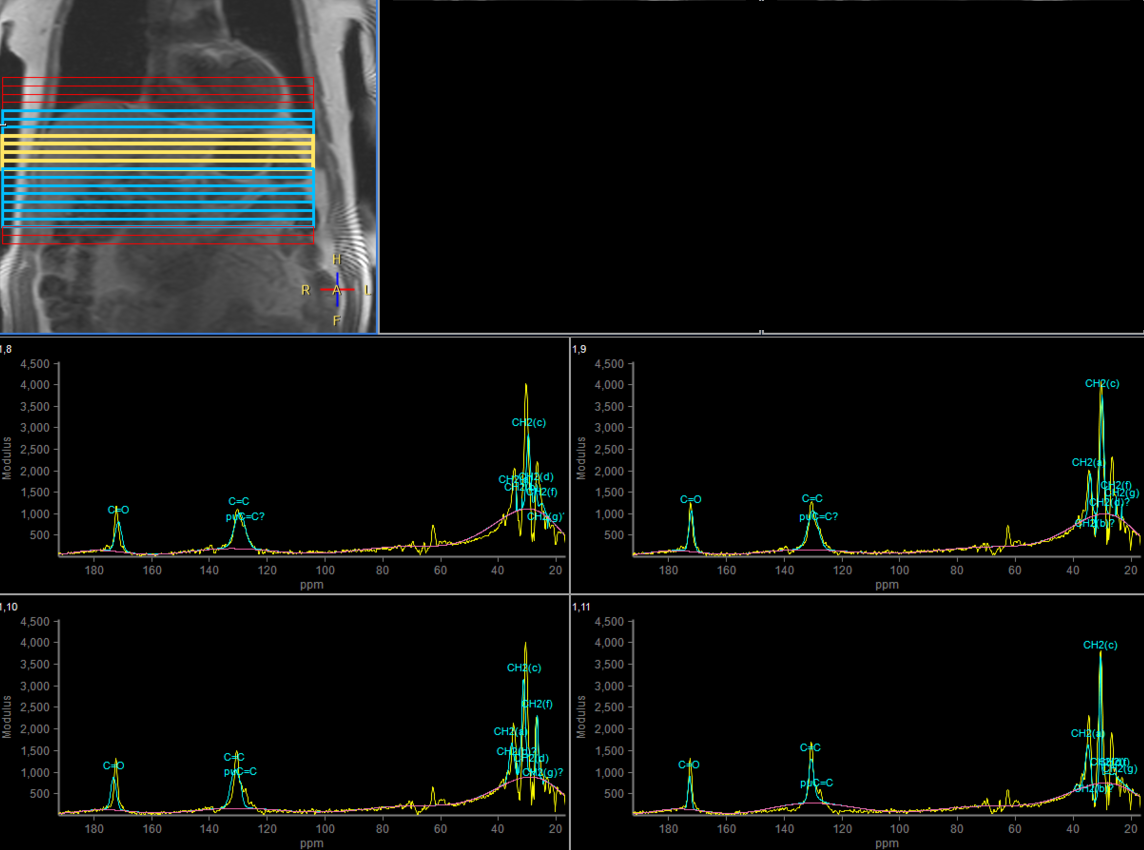Click the C=O peak label in spectrum 1,10

(x=114, y=766)
